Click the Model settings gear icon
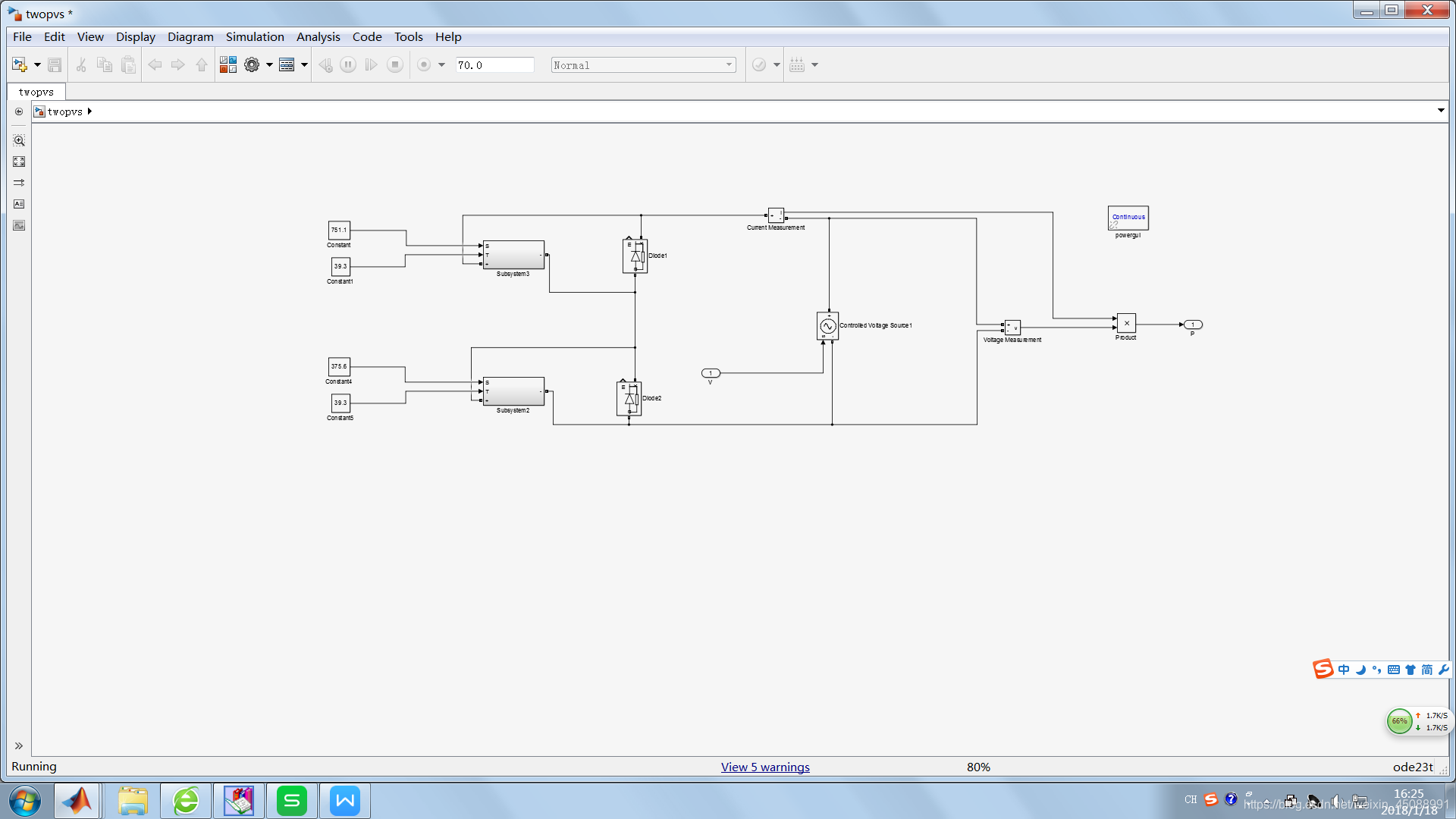The width and height of the screenshot is (1456, 819). [253, 64]
